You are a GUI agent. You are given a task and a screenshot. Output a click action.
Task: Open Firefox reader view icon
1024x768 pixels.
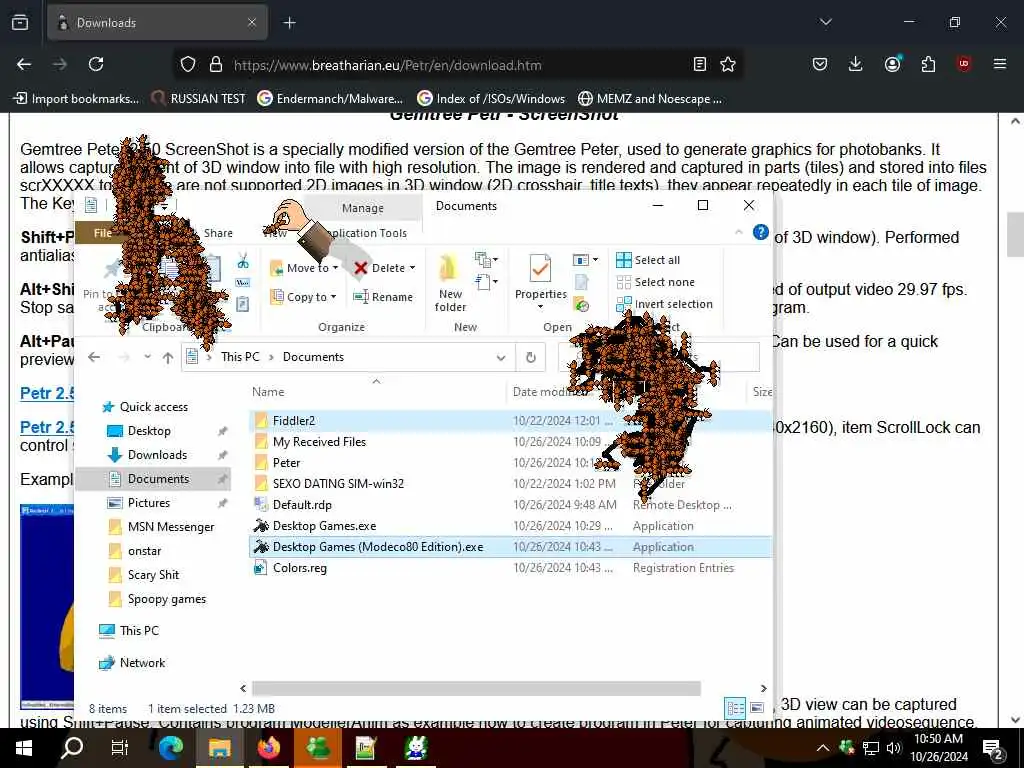699,64
